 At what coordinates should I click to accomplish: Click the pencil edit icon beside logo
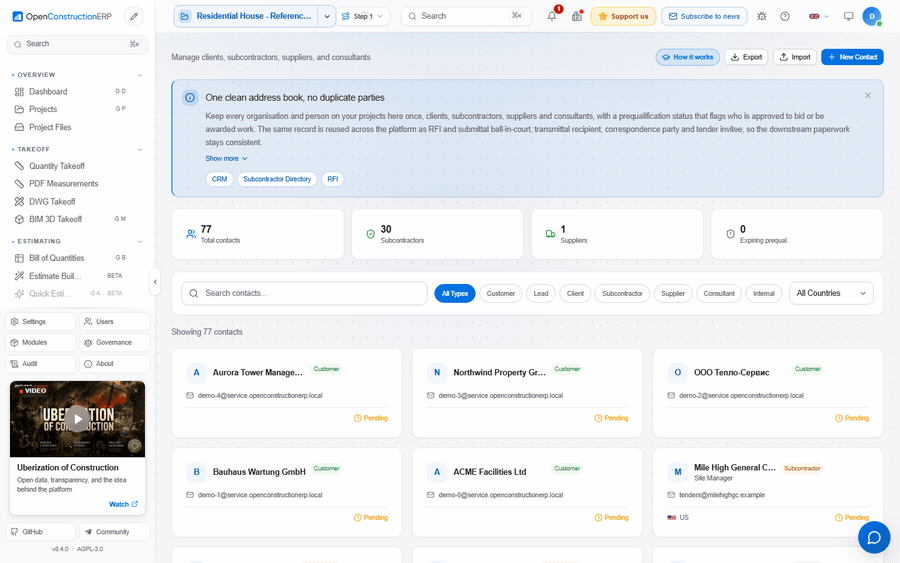(x=134, y=17)
